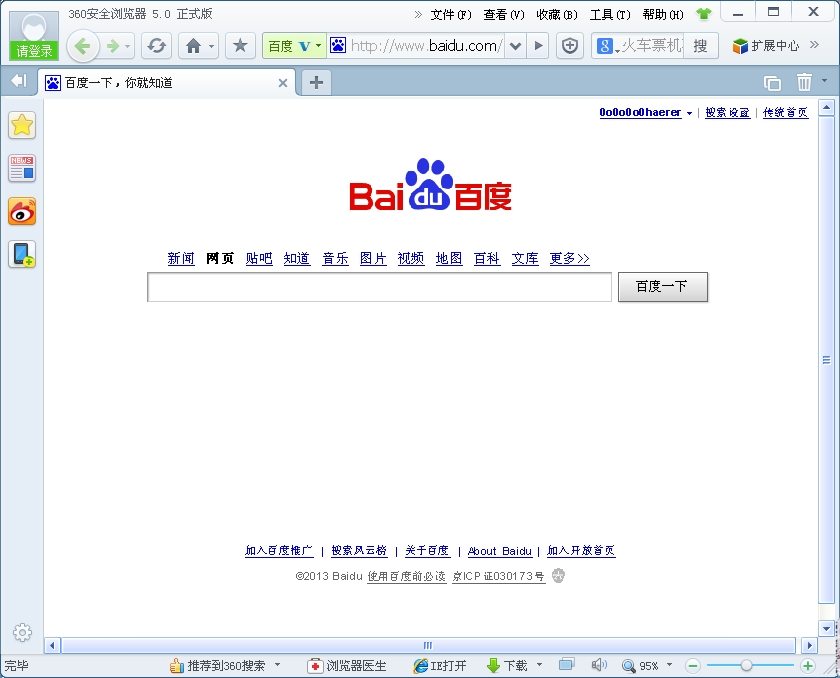Open the browser doctor (浏览器医生) tool
840x678 pixels.
point(345,664)
